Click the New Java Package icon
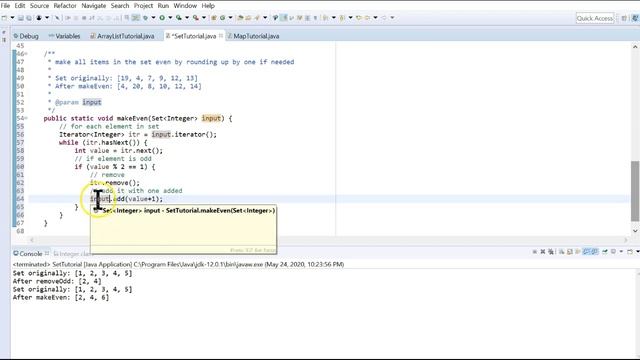The width and height of the screenshot is (640, 360). tap(213, 18)
